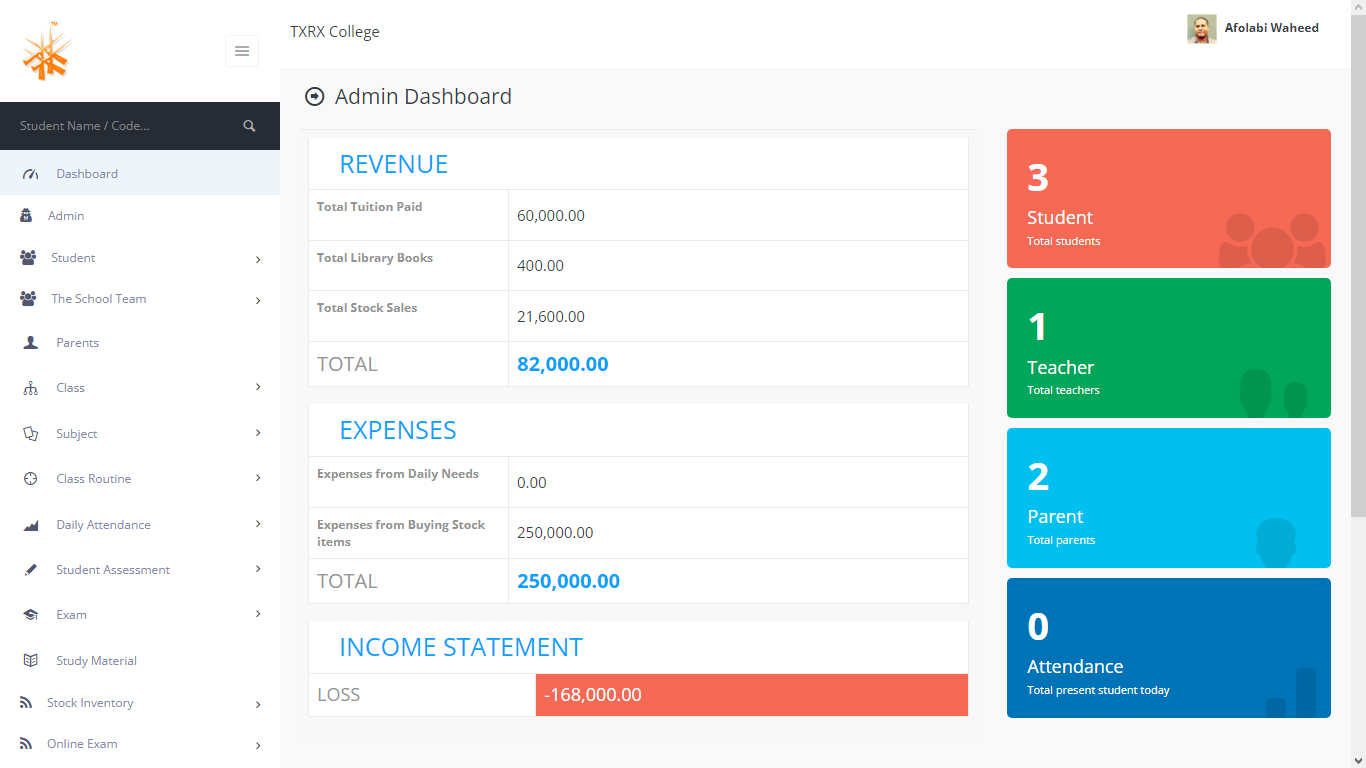The height and width of the screenshot is (768, 1366).
Task: Expand the Daily Attendance chevron
Action: click(x=258, y=524)
